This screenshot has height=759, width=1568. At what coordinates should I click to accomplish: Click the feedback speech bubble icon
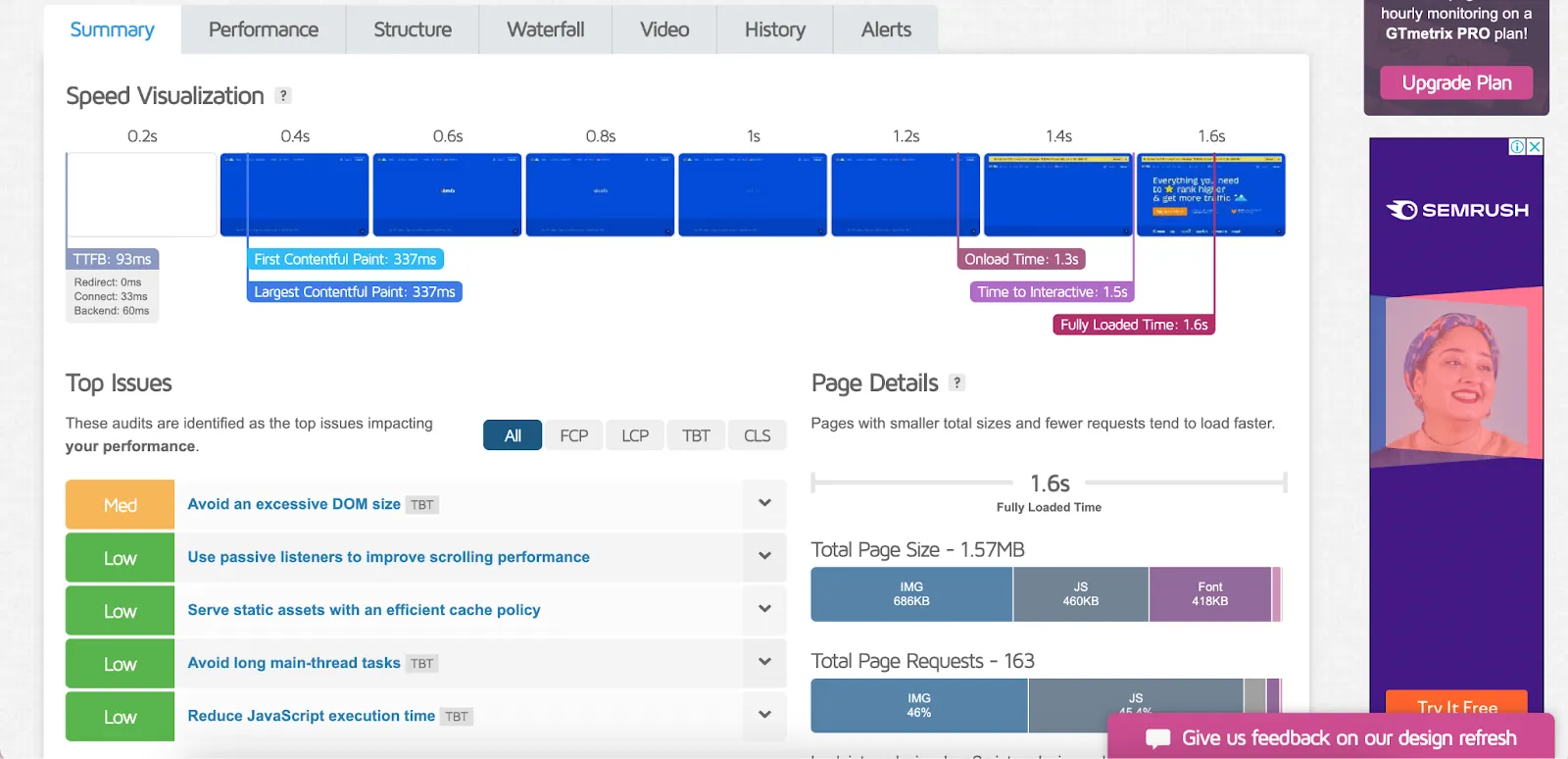point(1157,738)
